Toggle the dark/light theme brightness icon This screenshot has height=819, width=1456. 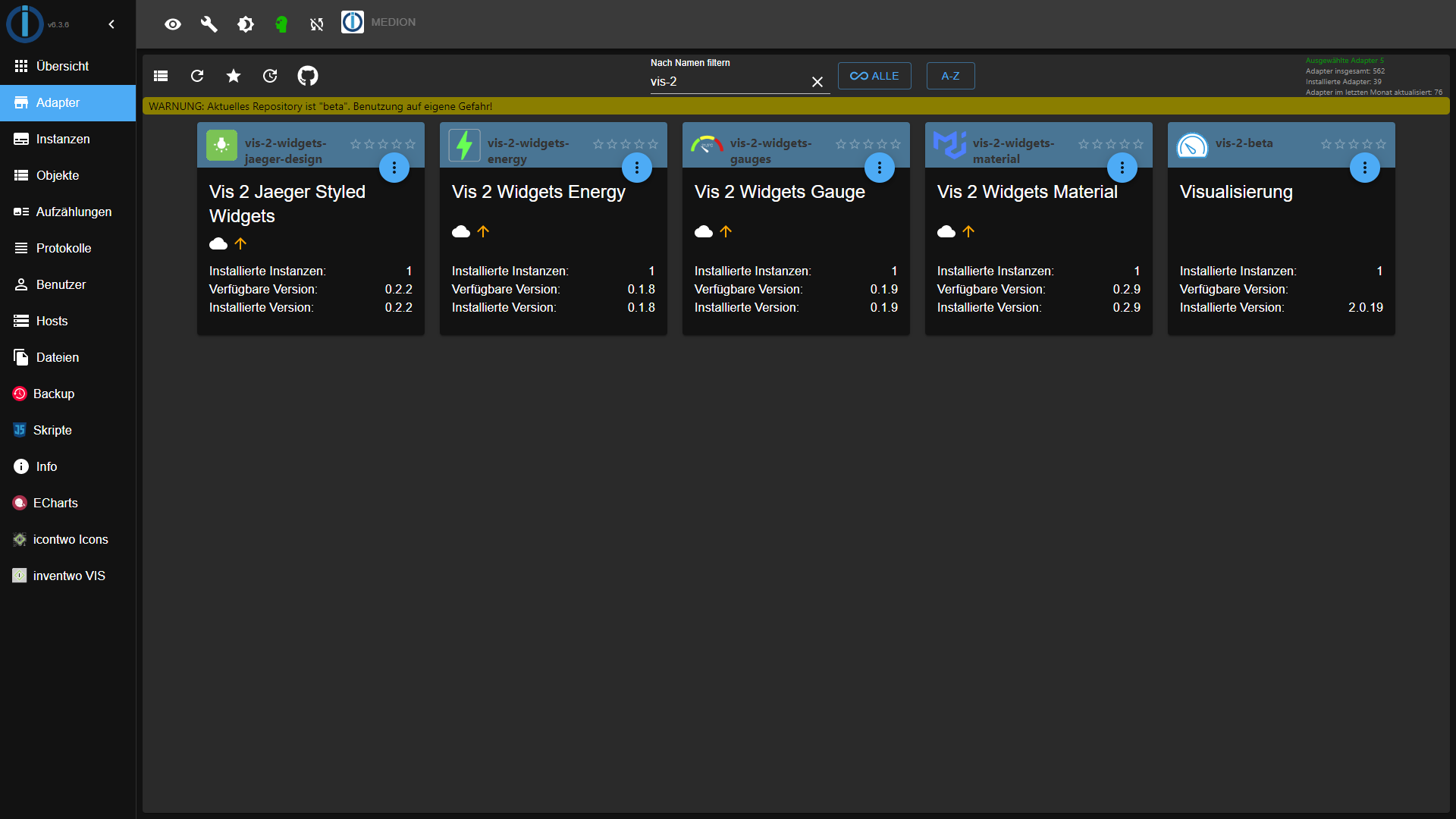click(246, 24)
